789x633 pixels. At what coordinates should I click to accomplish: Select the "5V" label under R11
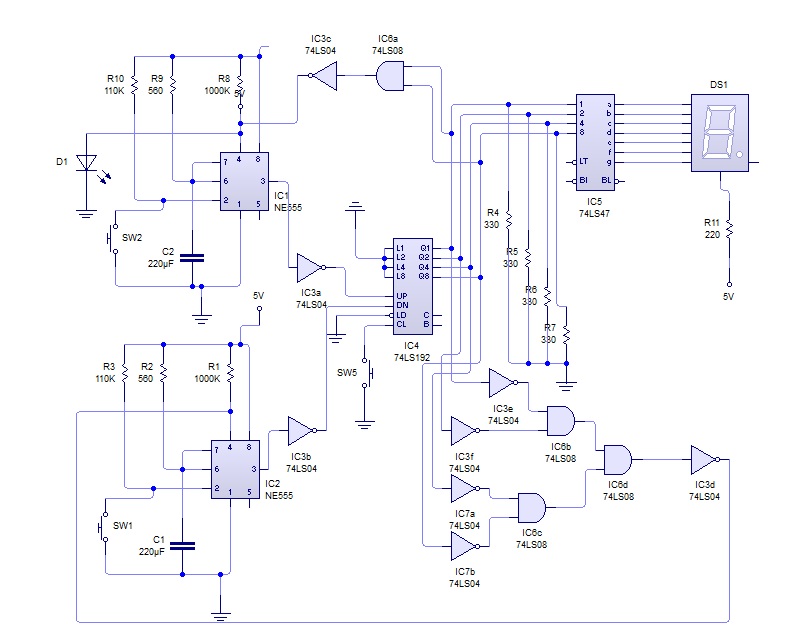coord(729,297)
